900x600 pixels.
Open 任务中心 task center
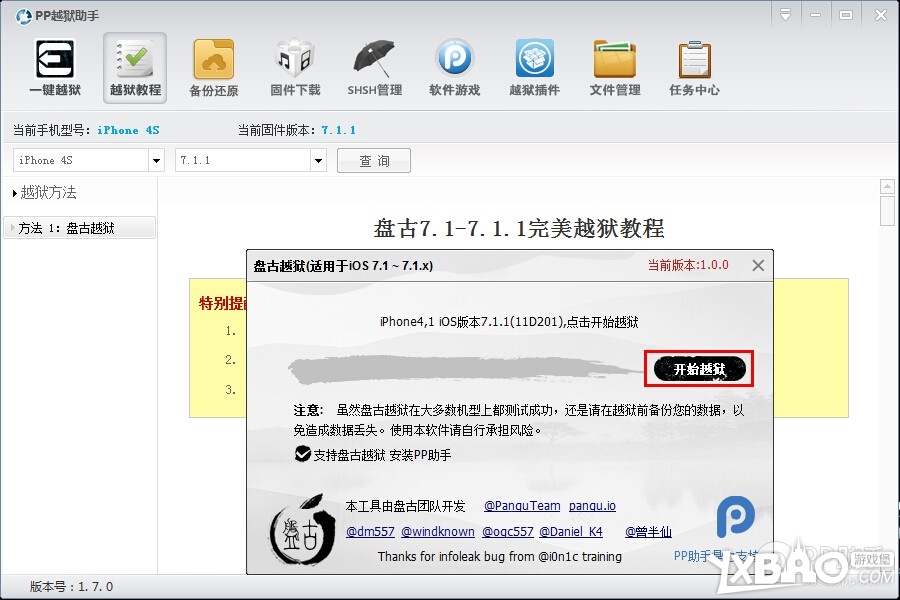(x=694, y=65)
